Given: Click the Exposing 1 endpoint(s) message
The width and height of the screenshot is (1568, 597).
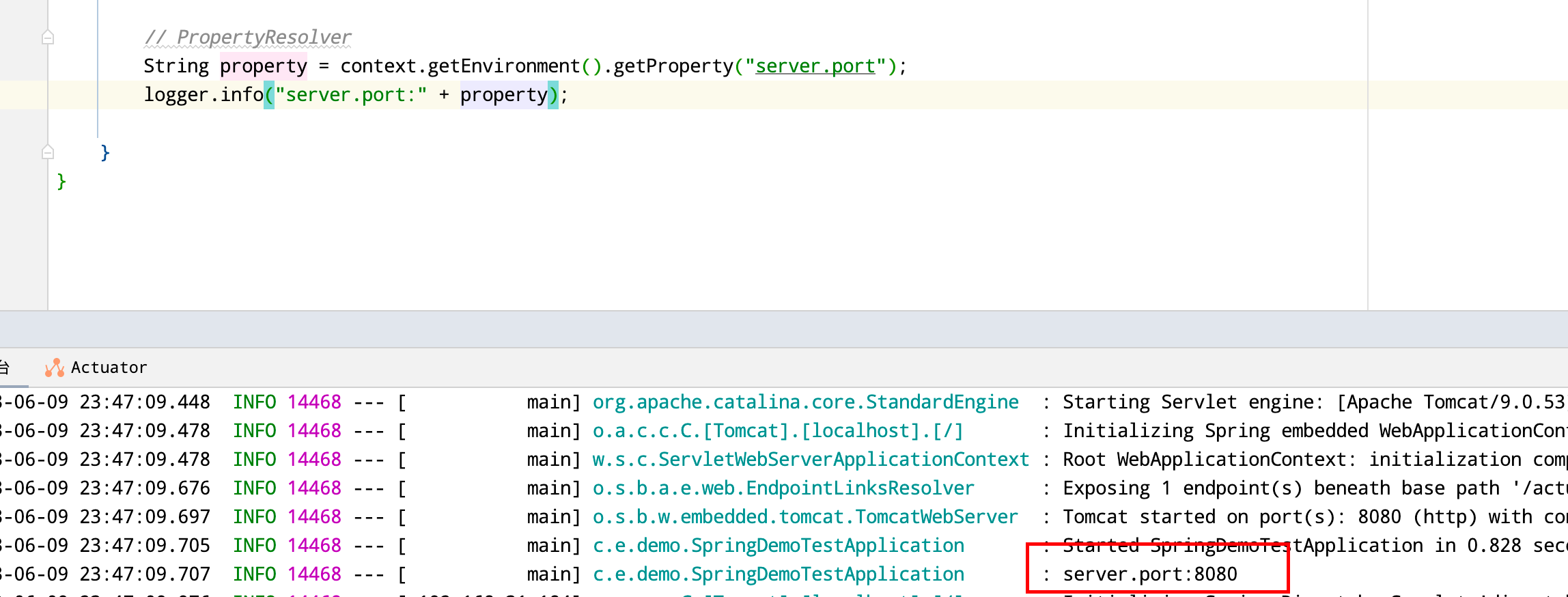Looking at the screenshot, I should click(x=1315, y=488).
